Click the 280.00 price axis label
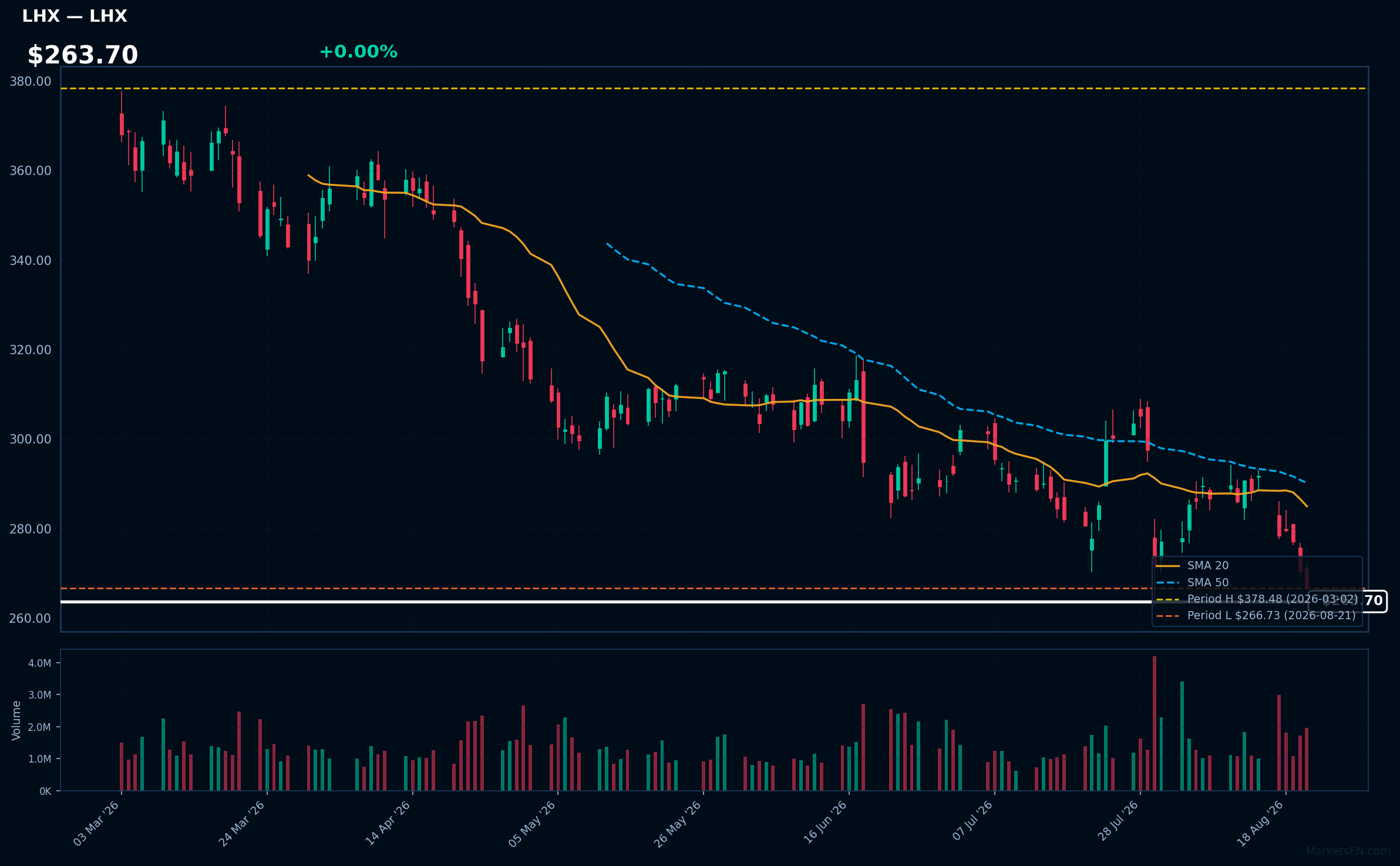This screenshot has width=1400, height=866. pyautogui.click(x=30, y=529)
